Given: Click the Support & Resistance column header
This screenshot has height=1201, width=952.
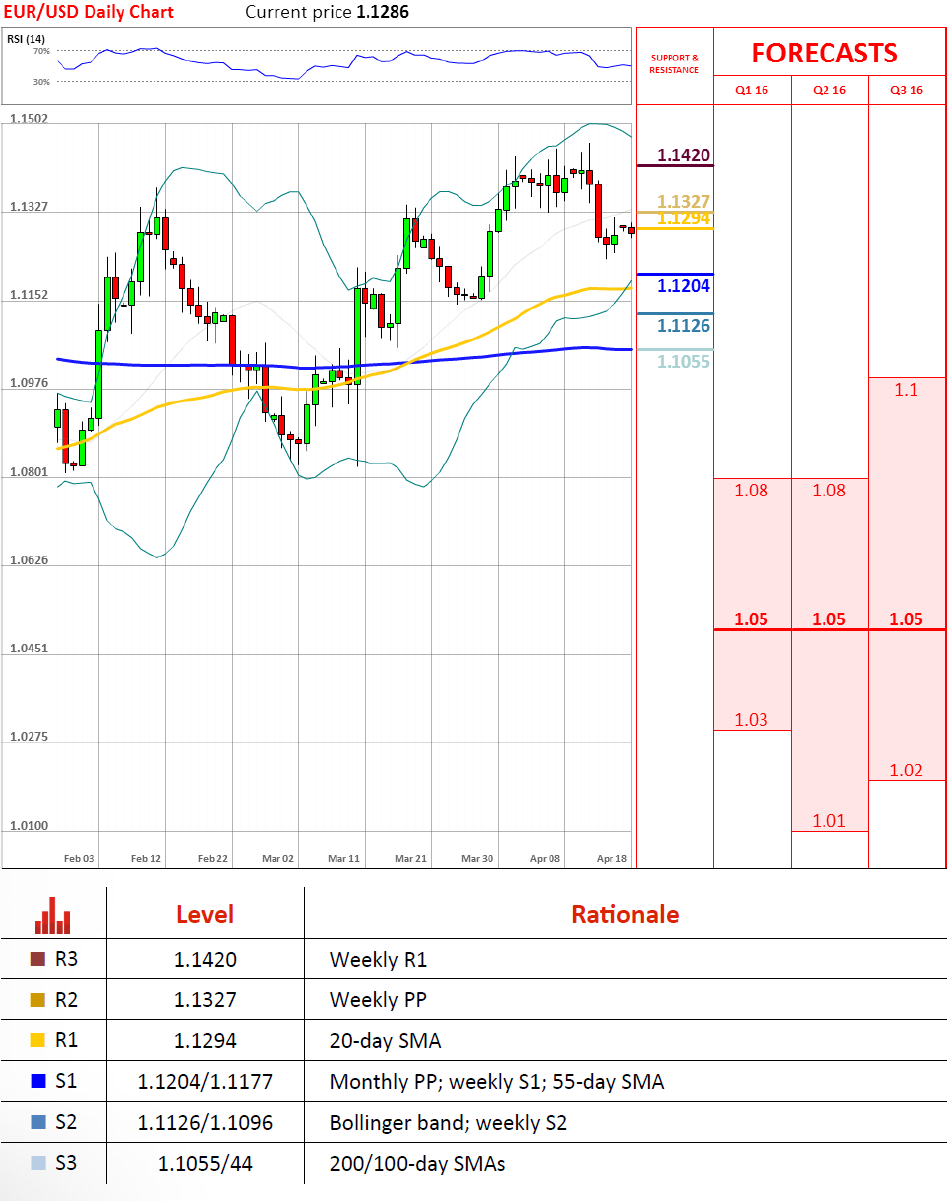Looking at the screenshot, I should click(x=675, y=64).
